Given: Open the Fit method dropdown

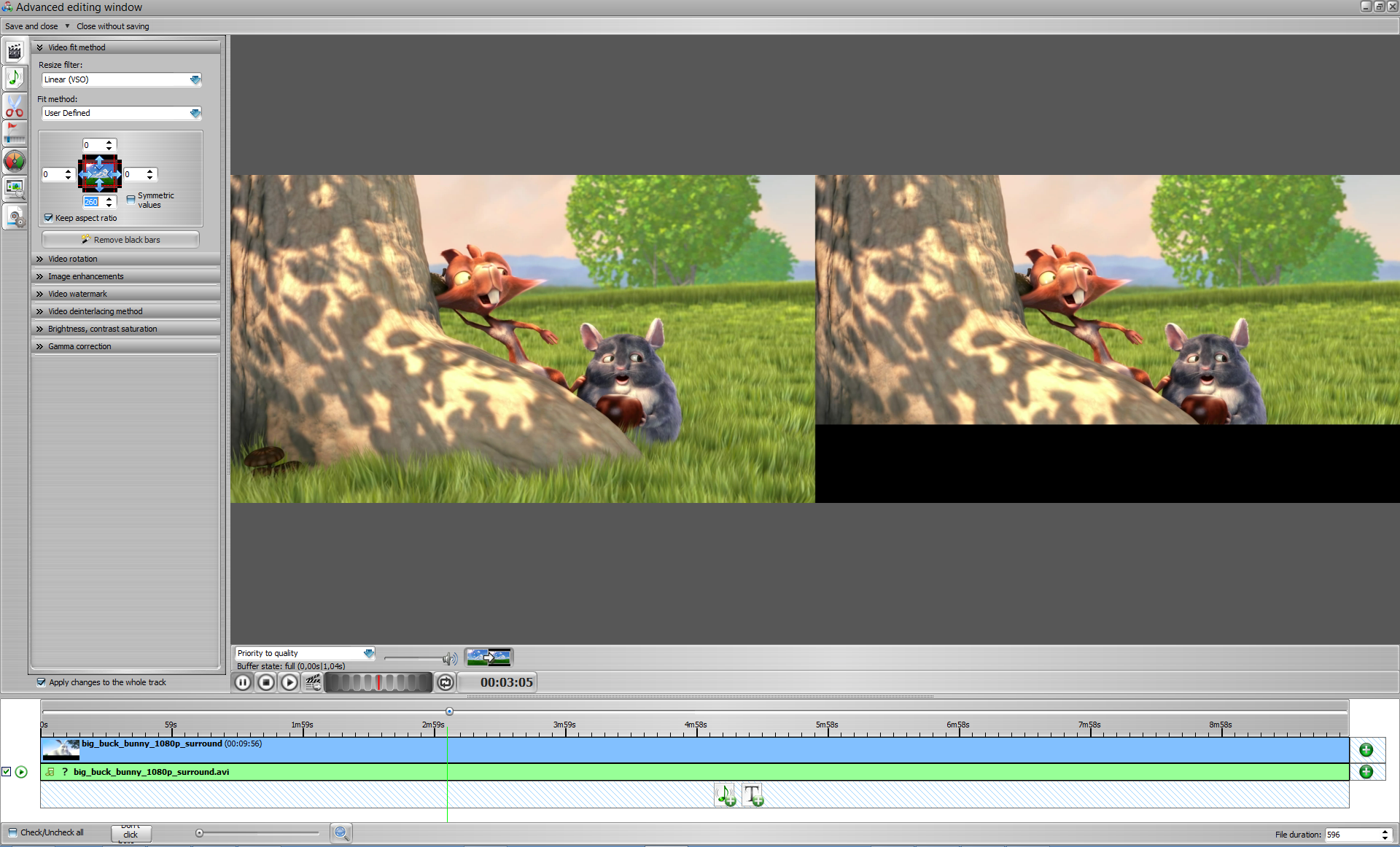Looking at the screenshot, I should 121,113.
